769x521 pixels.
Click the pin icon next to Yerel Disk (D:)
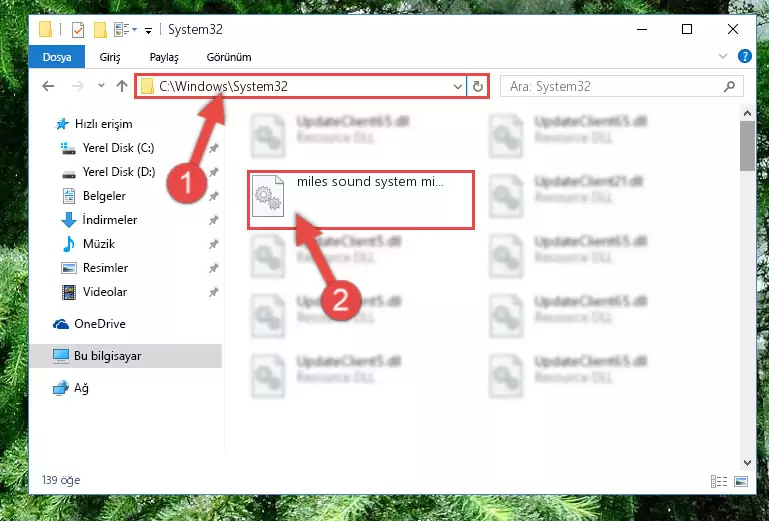point(213,172)
